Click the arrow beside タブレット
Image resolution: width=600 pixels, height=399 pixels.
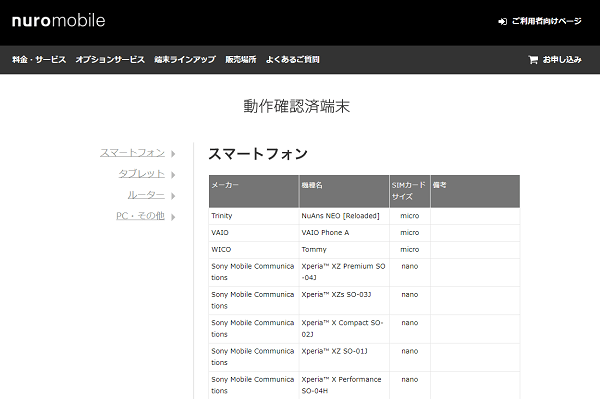[173, 175]
